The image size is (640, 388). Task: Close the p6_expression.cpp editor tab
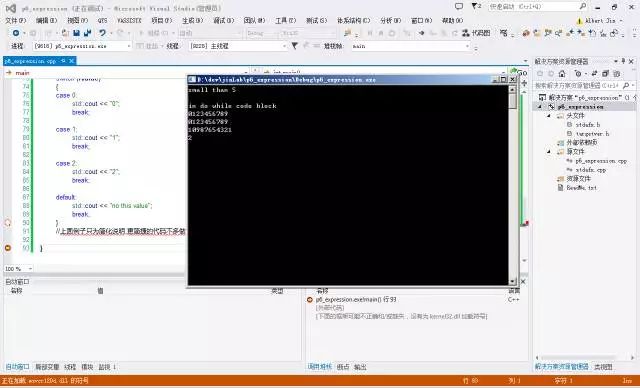pos(71,61)
